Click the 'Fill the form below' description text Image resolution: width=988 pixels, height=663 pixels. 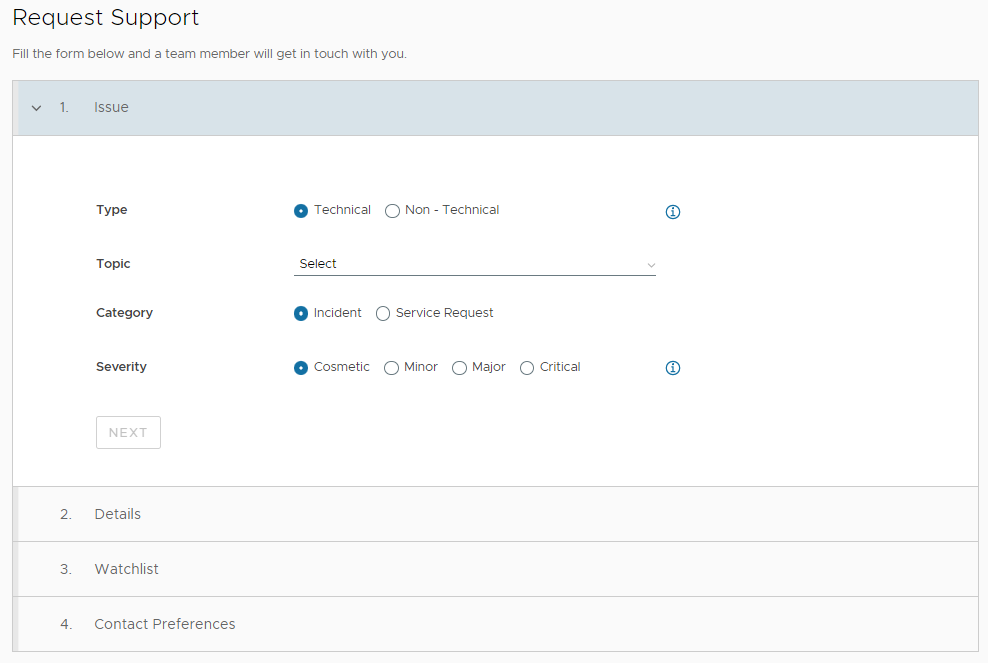[209, 54]
